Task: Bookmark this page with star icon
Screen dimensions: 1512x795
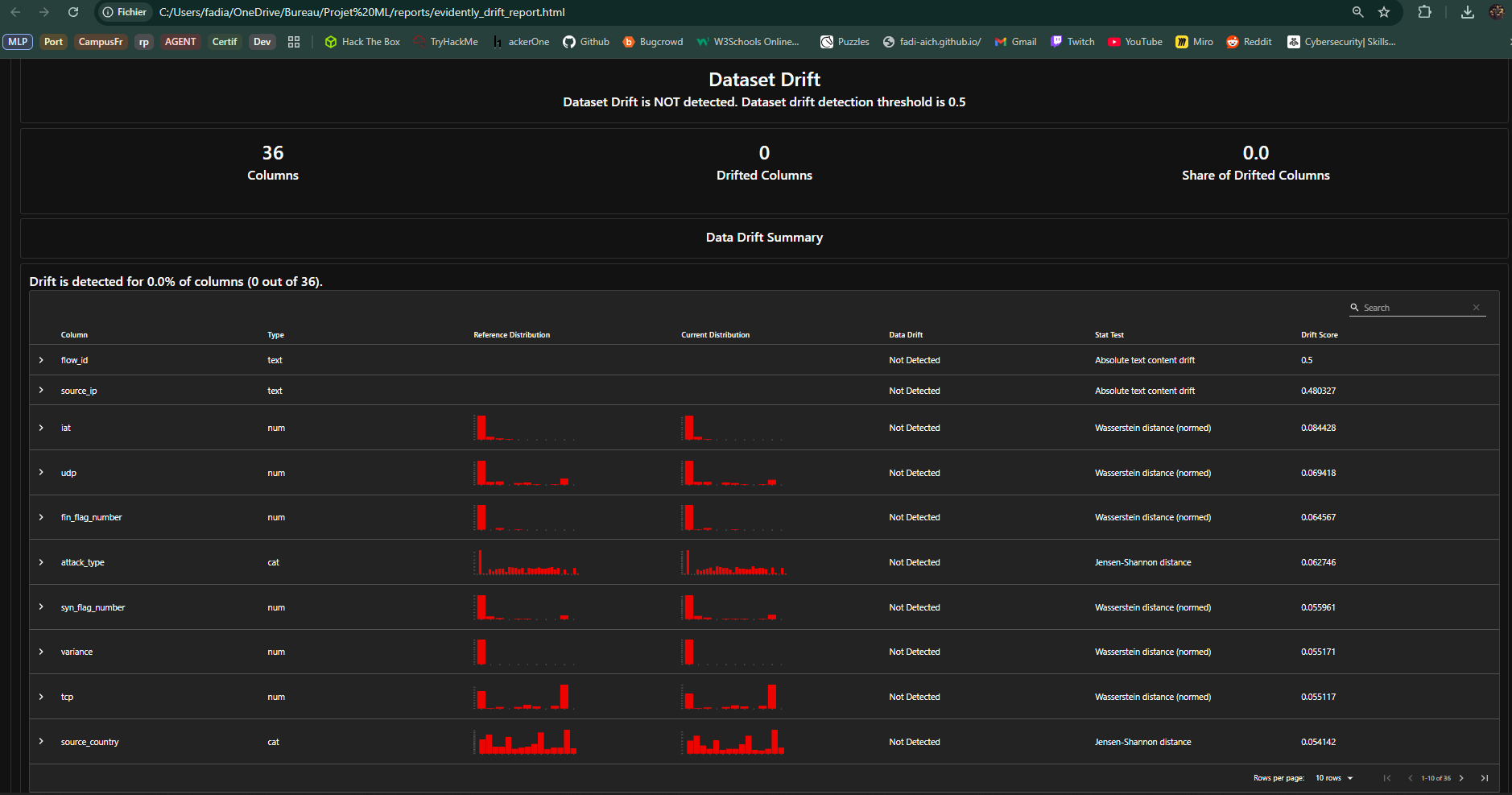Action: 1384,12
